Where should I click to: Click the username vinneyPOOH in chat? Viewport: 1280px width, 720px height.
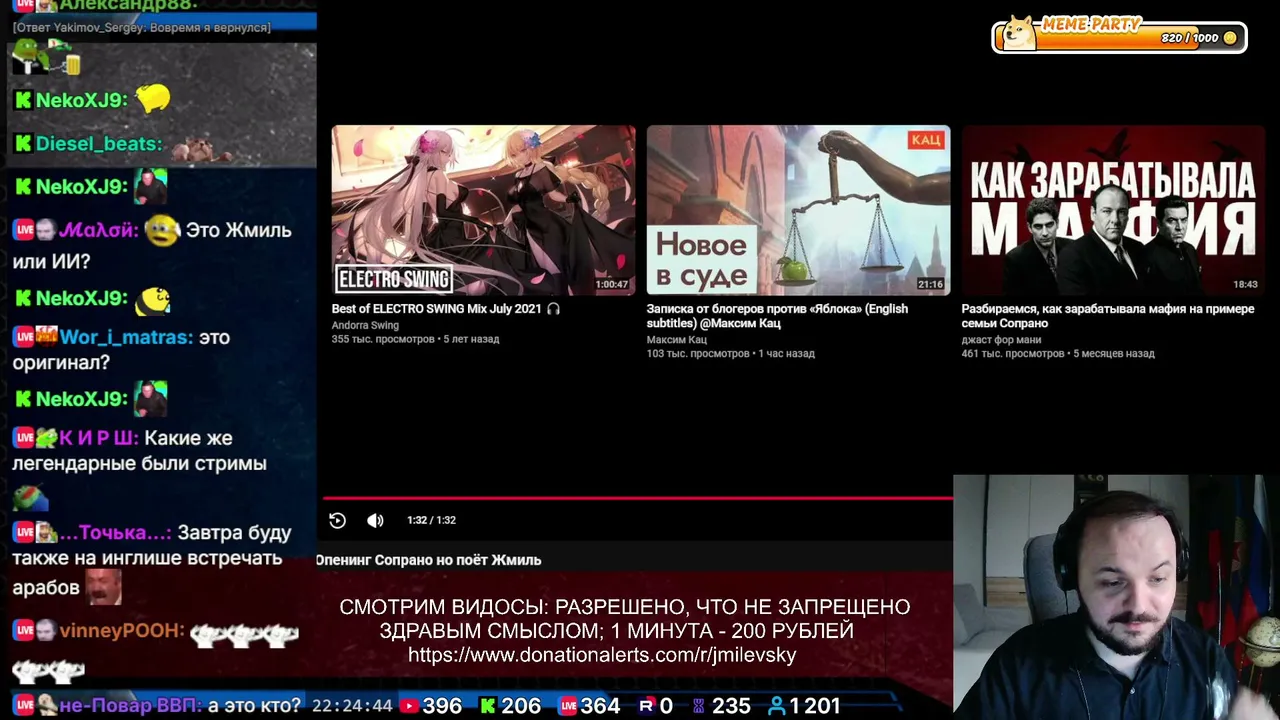(x=121, y=631)
